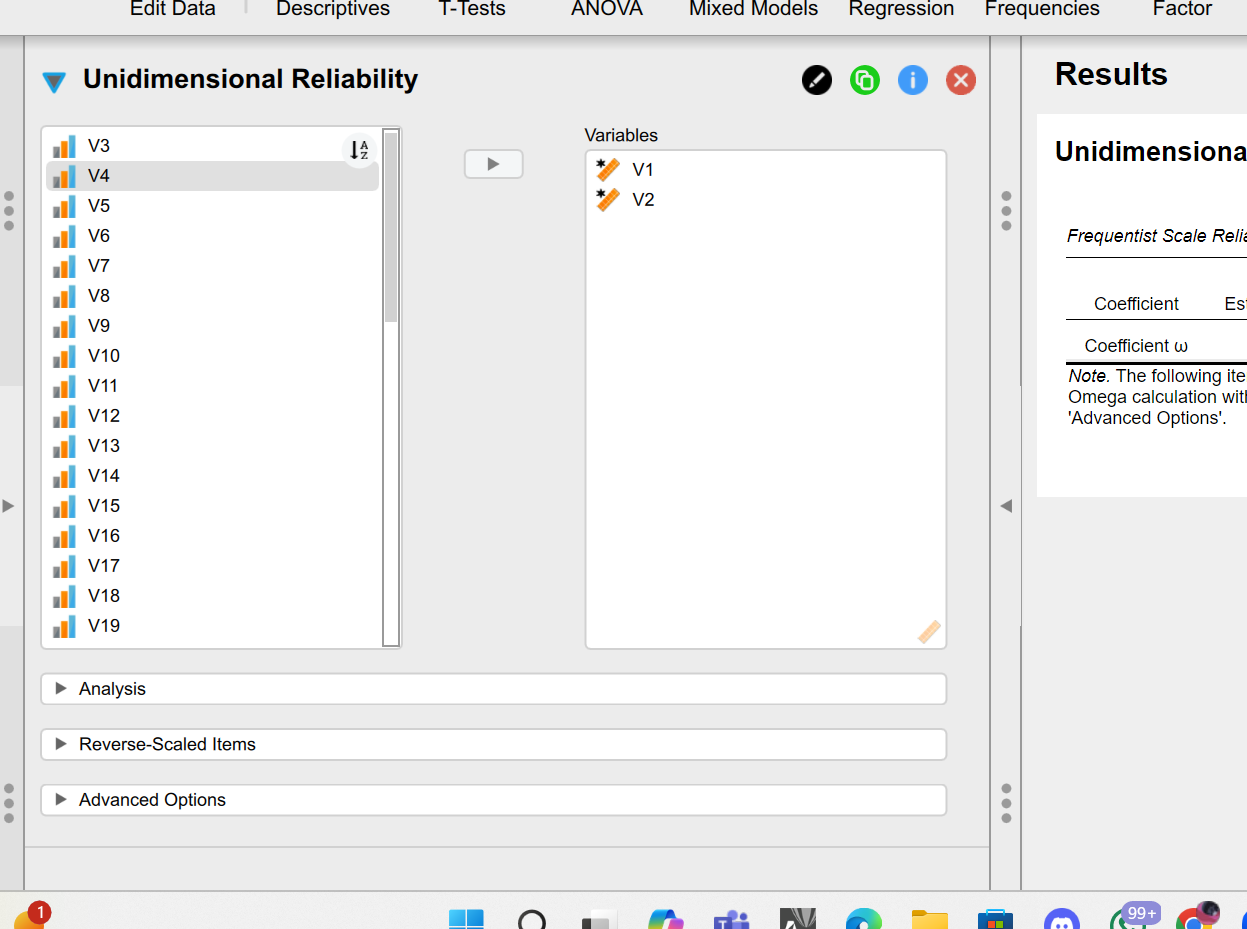Open the Mixed Models menu

click(x=753, y=9)
